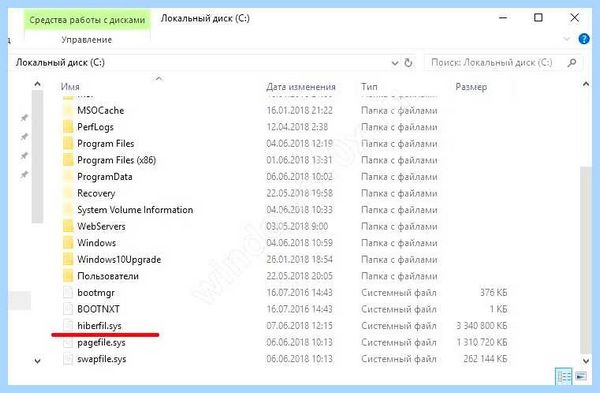Image resolution: width=600 pixels, height=393 pixels.
Task: Select the hiberfil.sys file icon
Action: coord(68,326)
